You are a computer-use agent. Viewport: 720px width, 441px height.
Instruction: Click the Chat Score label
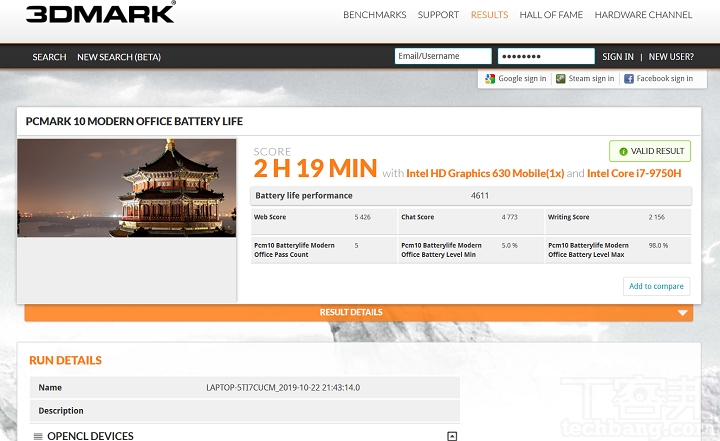point(417,217)
